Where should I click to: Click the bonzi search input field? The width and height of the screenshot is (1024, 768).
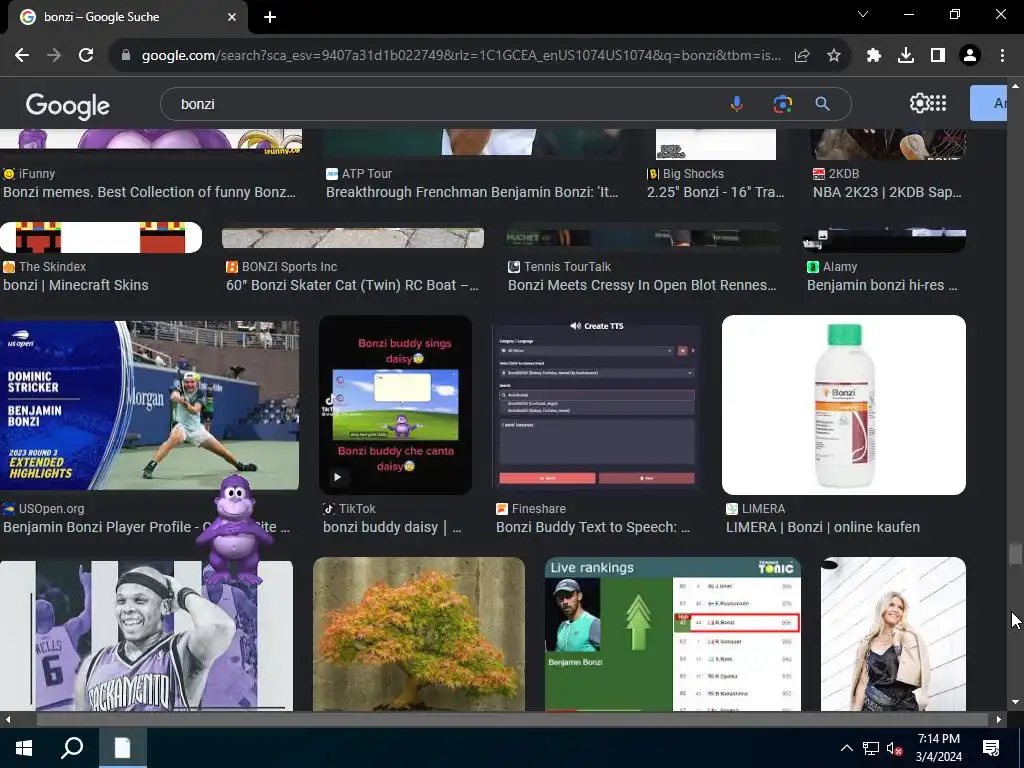point(444,104)
